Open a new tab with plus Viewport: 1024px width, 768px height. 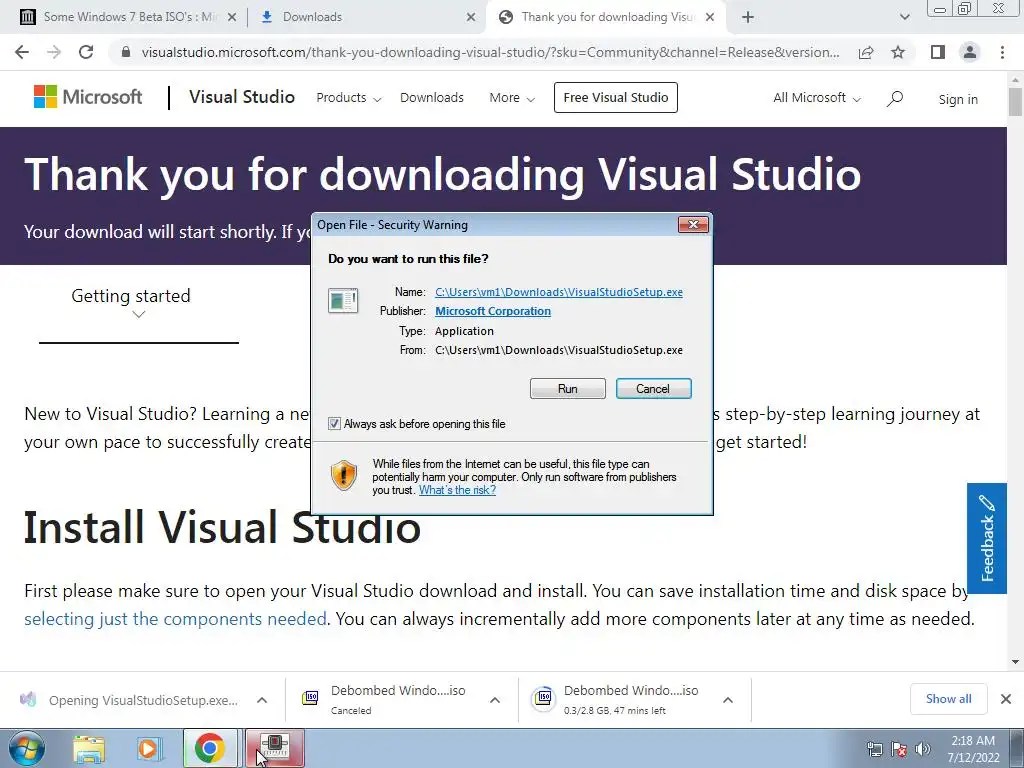(748, 18)
